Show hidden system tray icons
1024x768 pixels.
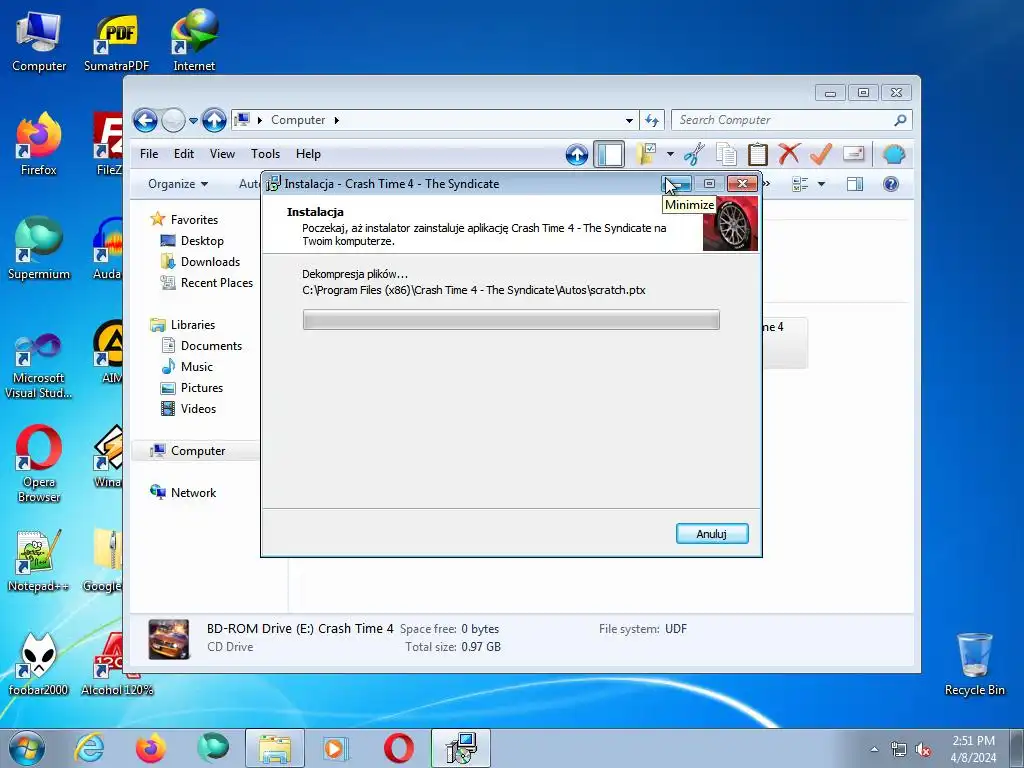pos(874,749)
